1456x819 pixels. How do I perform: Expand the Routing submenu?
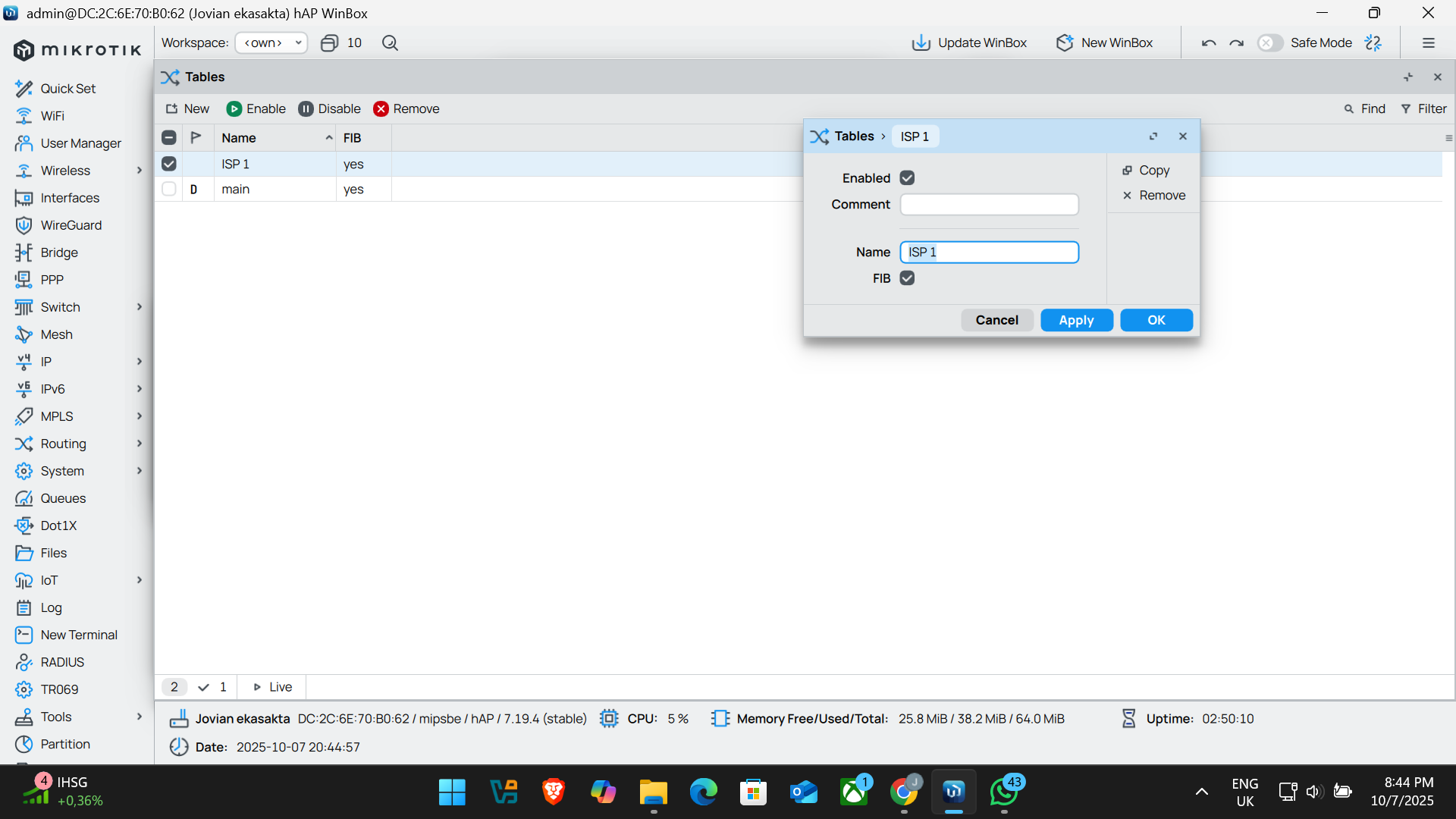tap(140, 444)
